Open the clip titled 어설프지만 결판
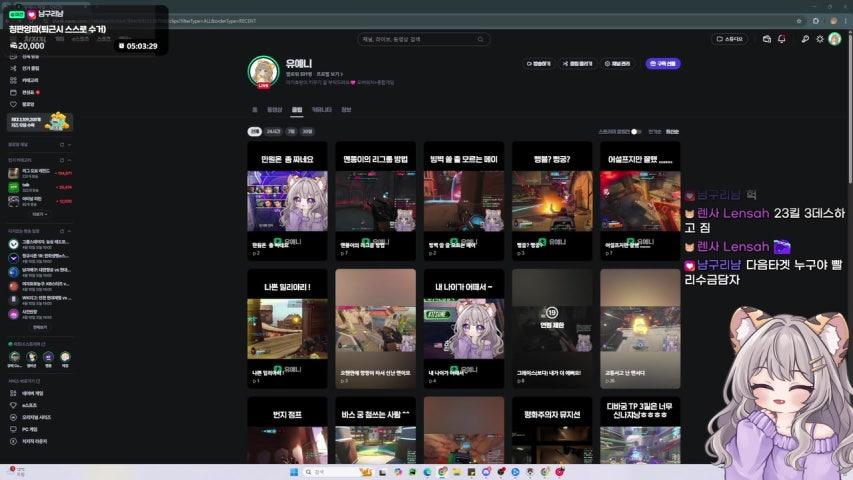Viewport: 853px width, 480px height. 640,201
